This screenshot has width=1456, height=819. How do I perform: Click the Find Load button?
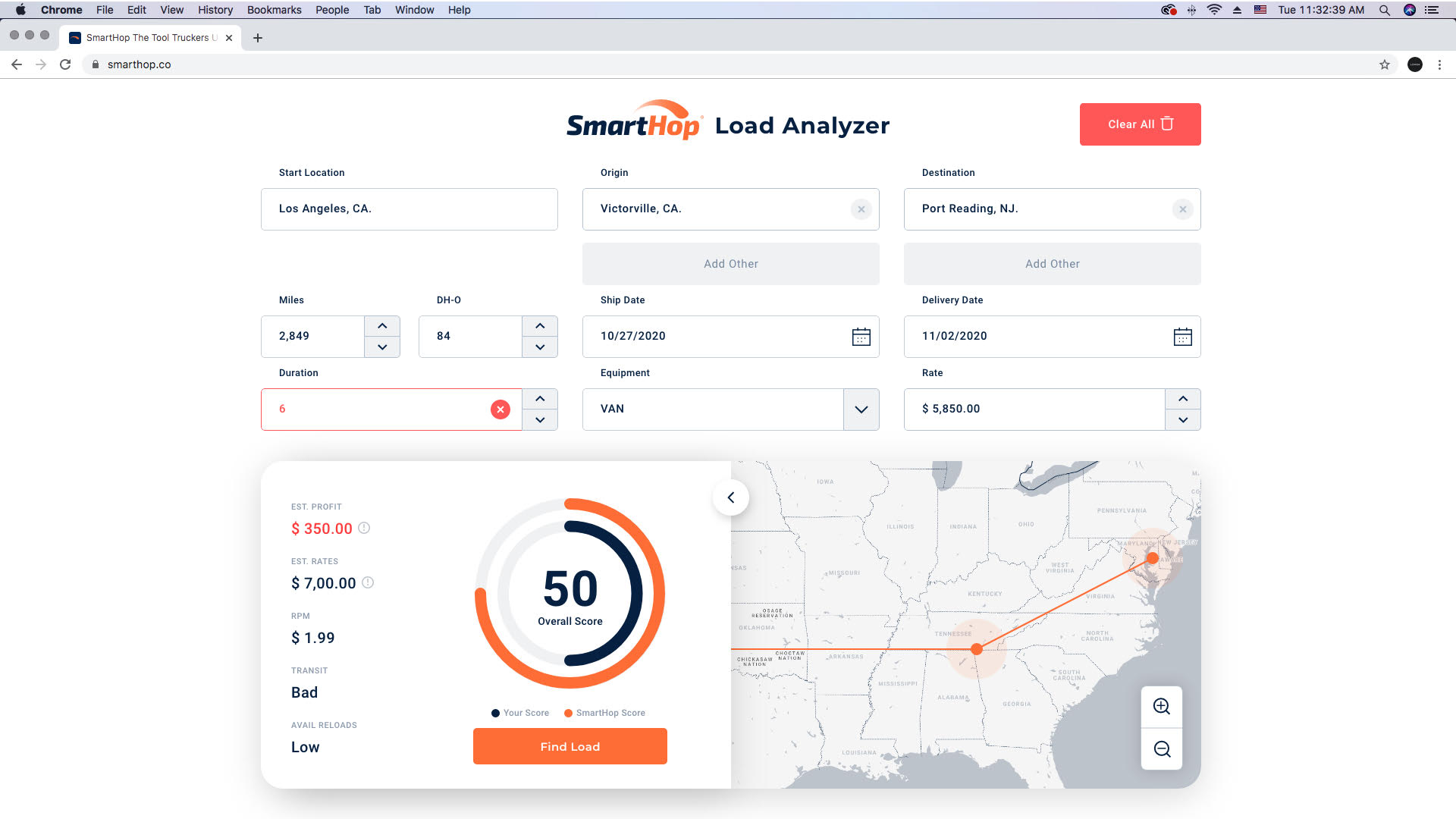tap(570, 746)
